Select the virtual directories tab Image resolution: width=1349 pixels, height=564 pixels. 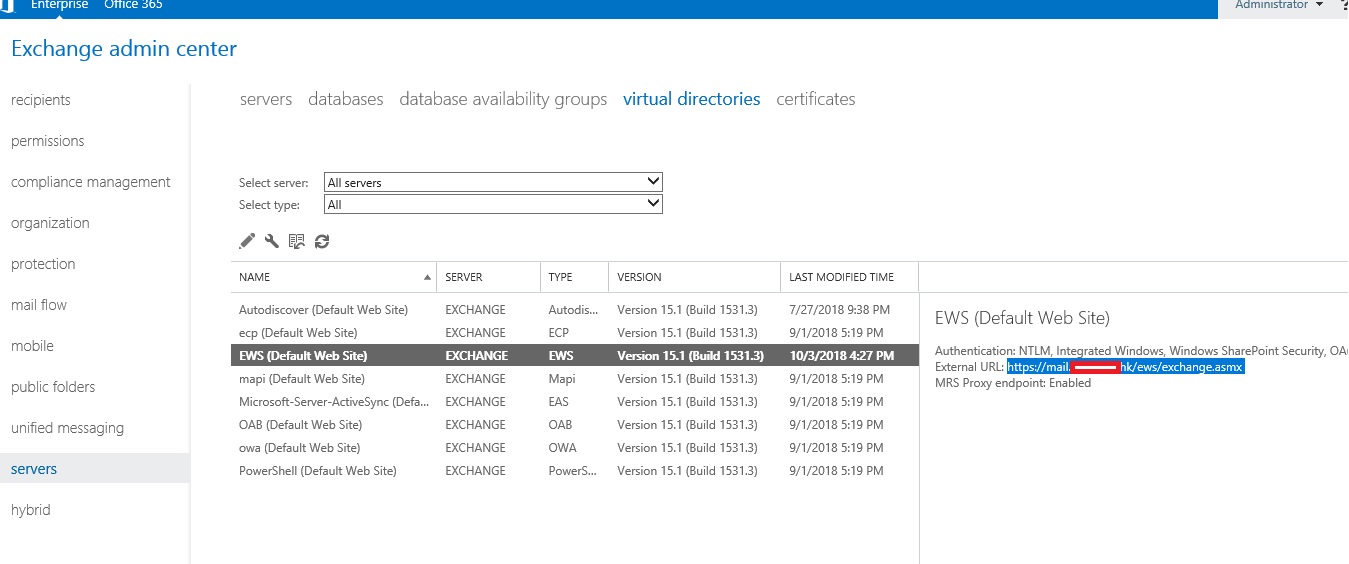[691, 99]
